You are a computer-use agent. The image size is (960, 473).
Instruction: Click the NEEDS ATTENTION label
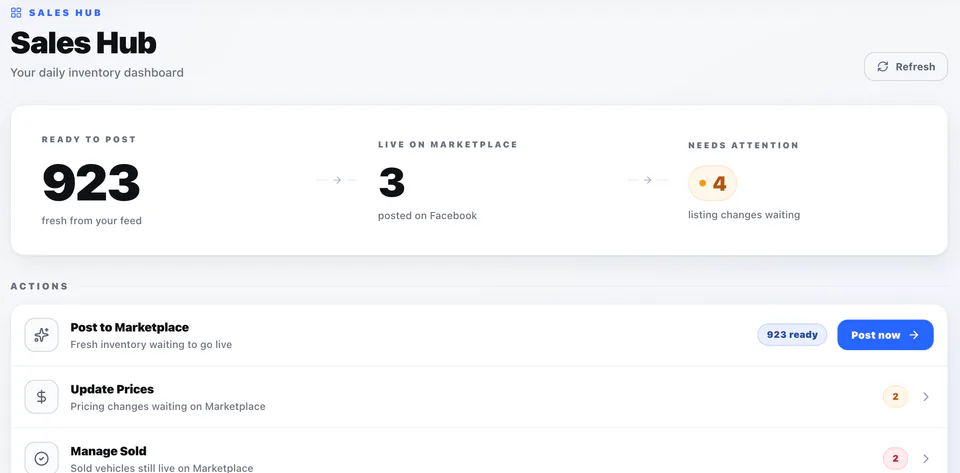pyautogui.click(x=743, y=146)
